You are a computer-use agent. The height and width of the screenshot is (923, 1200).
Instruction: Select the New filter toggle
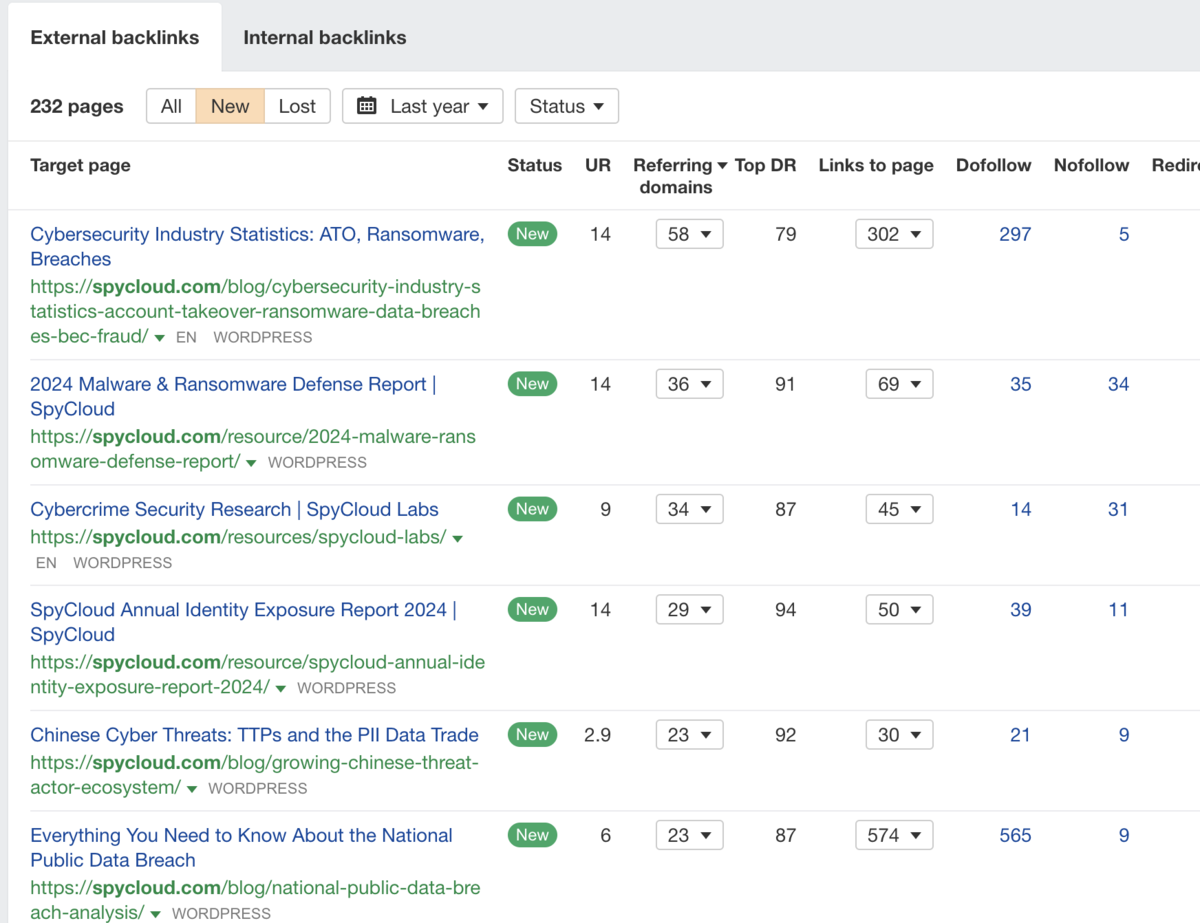pos(230,106)
